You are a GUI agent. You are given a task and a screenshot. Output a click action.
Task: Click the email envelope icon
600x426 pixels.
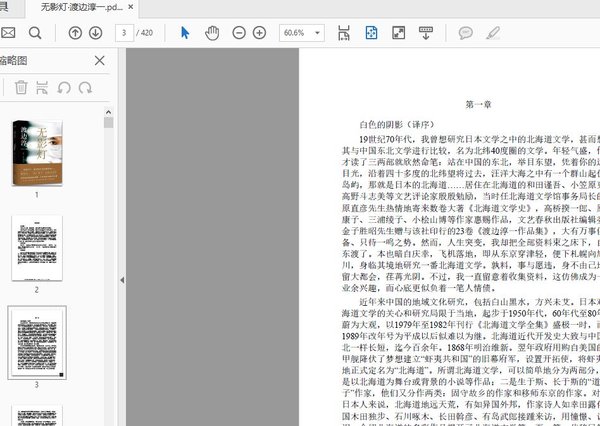tap(8, 33)
